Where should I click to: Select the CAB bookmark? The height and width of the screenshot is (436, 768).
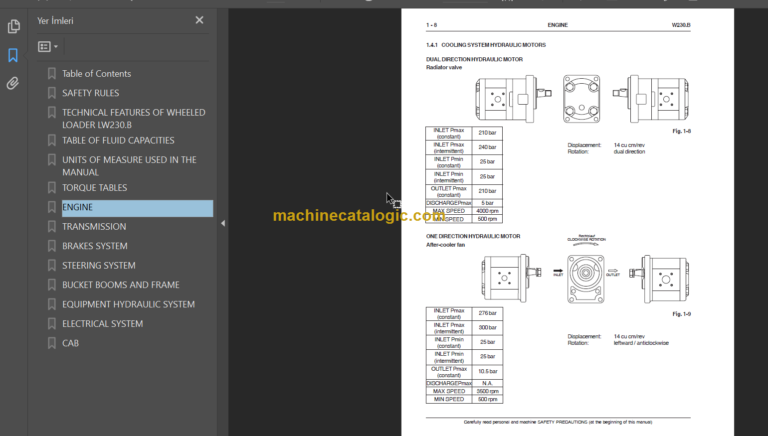pos(70,343)
